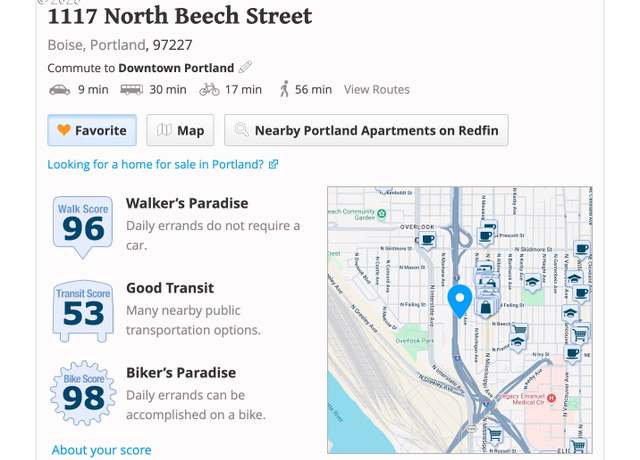Click the walking person commute icon
Image resolution: width=640 pixels, height=460 pixels.
tap(284, 89)
